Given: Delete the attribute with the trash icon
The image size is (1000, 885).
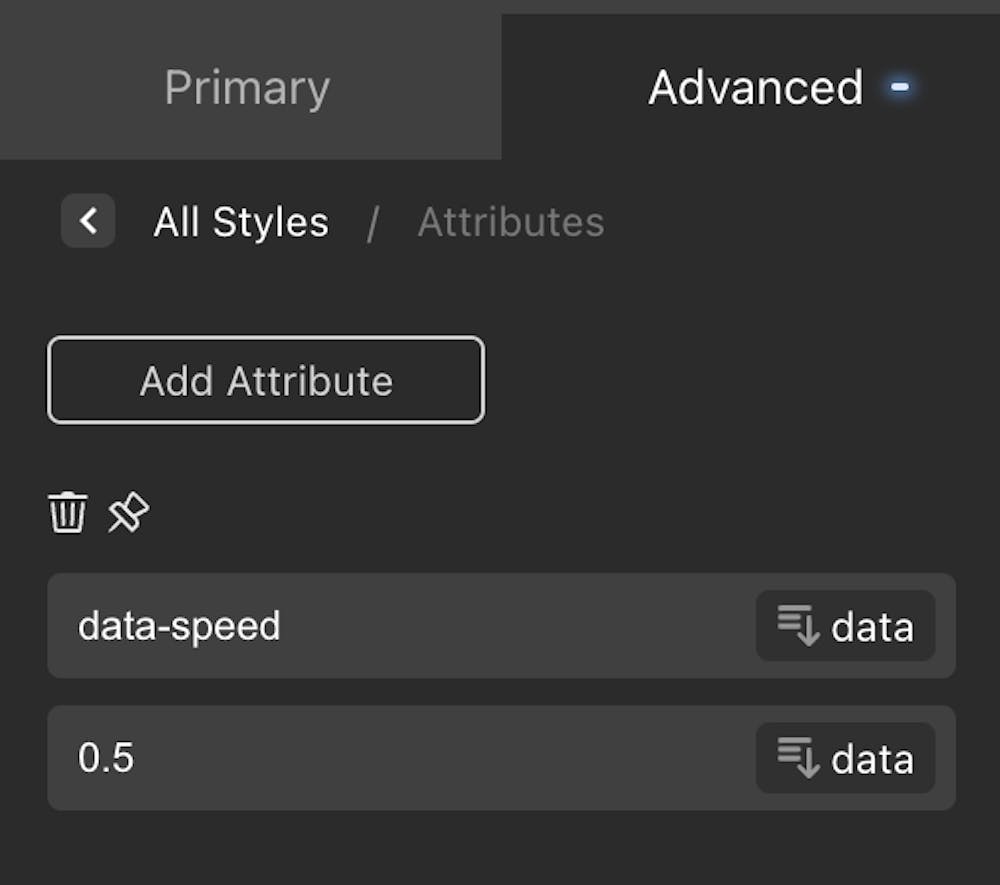Looking at the screenshot, I should 68,514.
